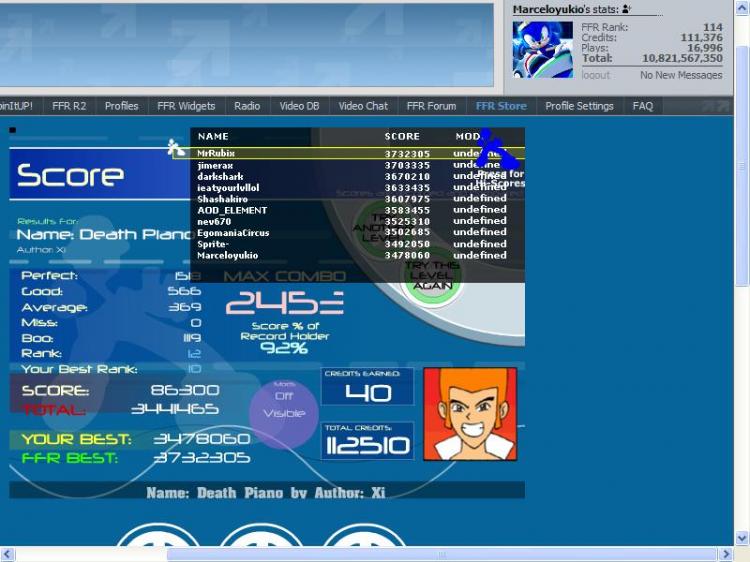The image size is (750, 562).
Task: Open Profile Settings
Action: (579, 106)
